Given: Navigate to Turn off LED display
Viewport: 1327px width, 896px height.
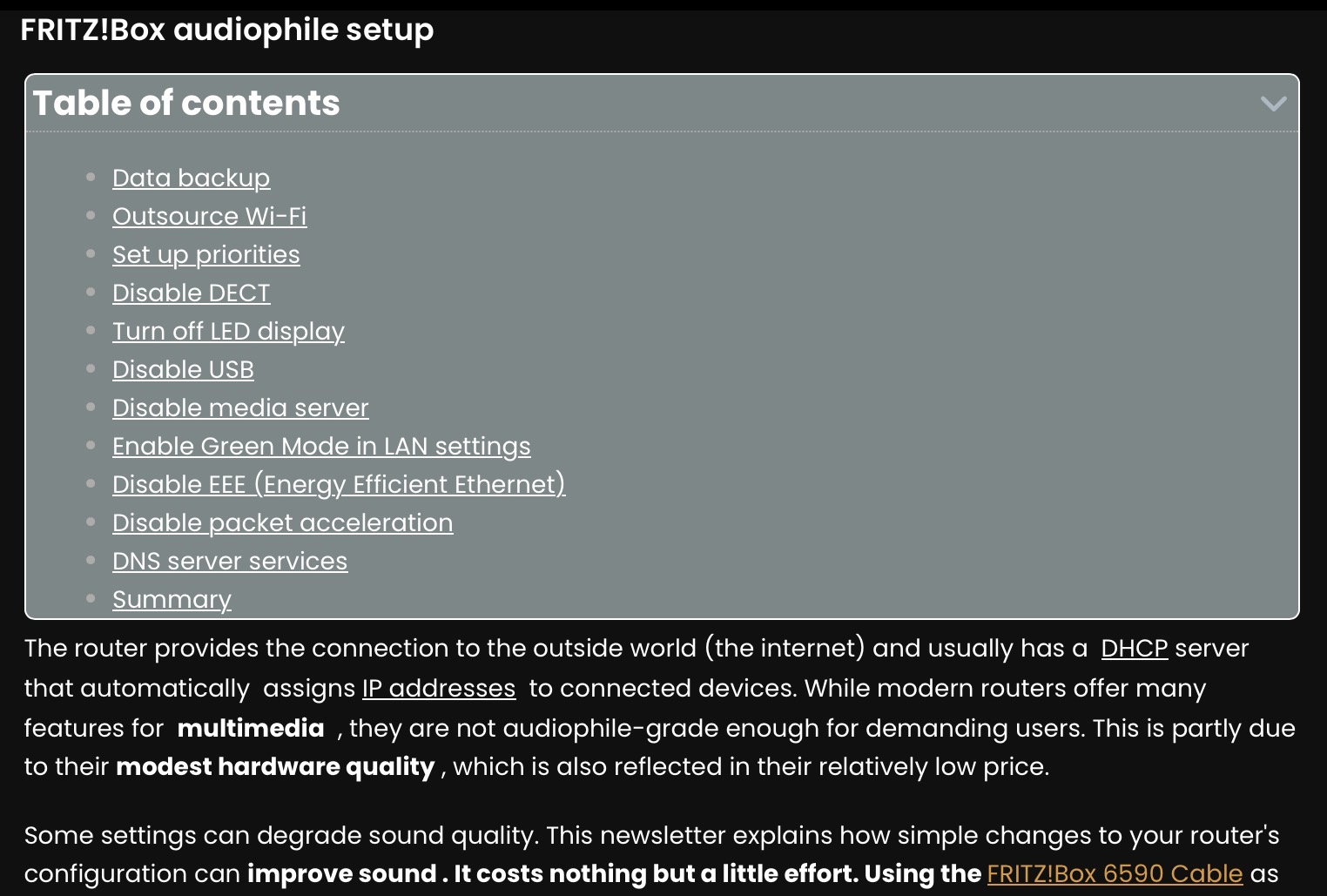Looking at the screenshot, I should click(228, 331).
